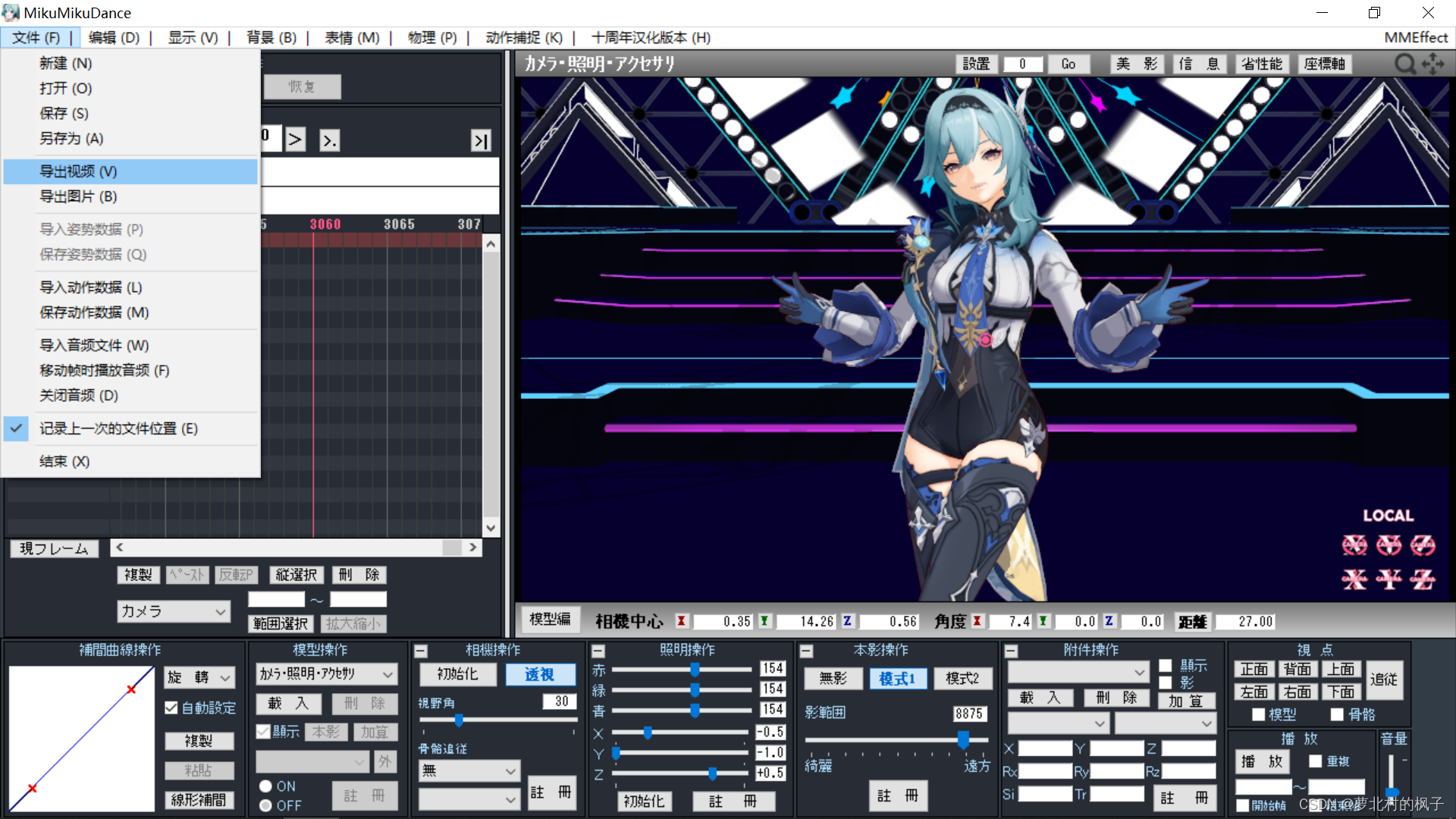Click the X rotation gizmo under LOCAL
The height and width of the screenshot is (819, 1456).
(1354, 545)
